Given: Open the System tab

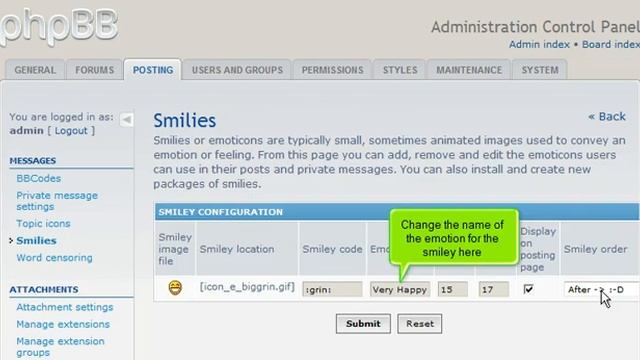Looking at the screenshot, I should coord(540,70).
